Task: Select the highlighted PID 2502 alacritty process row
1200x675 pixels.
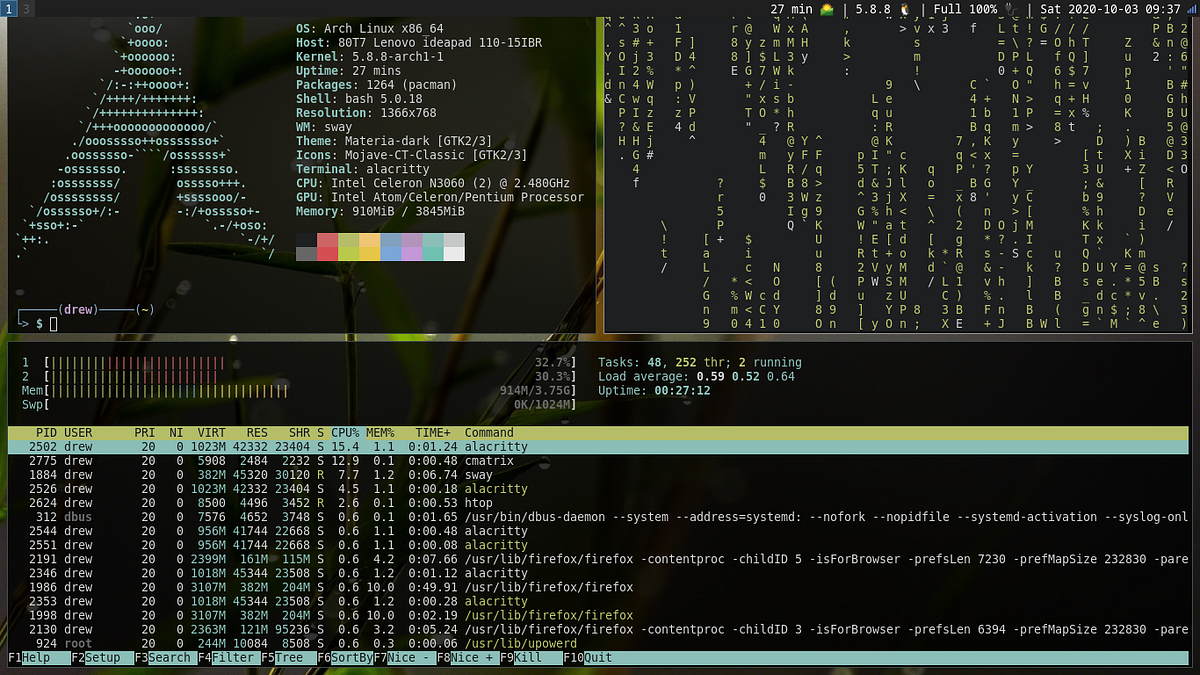Action: pyautogui.click(x=598, y=447)
